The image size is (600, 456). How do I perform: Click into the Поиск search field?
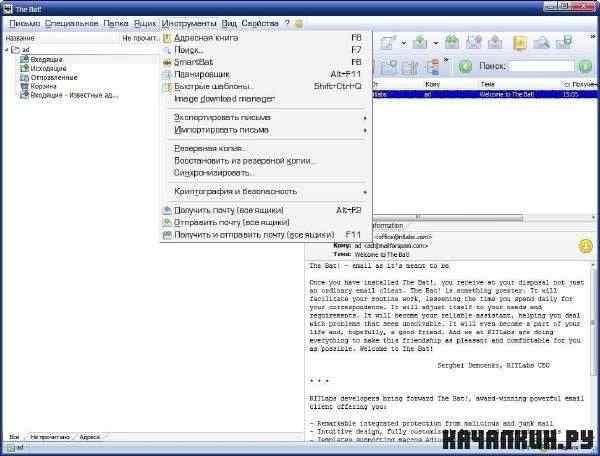[x=542, y=67]
